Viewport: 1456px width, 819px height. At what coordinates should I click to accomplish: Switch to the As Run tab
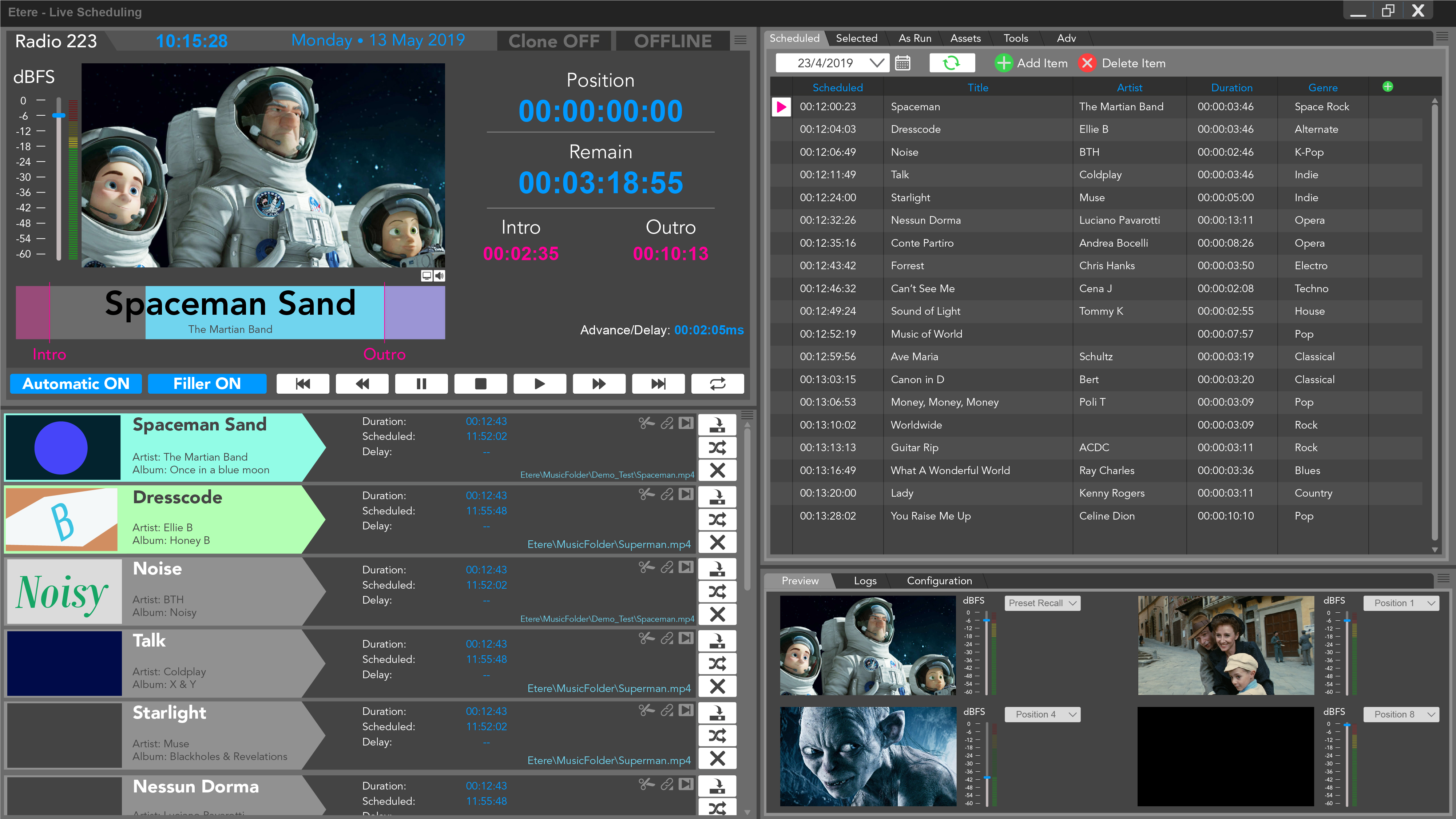pos(915,38)
